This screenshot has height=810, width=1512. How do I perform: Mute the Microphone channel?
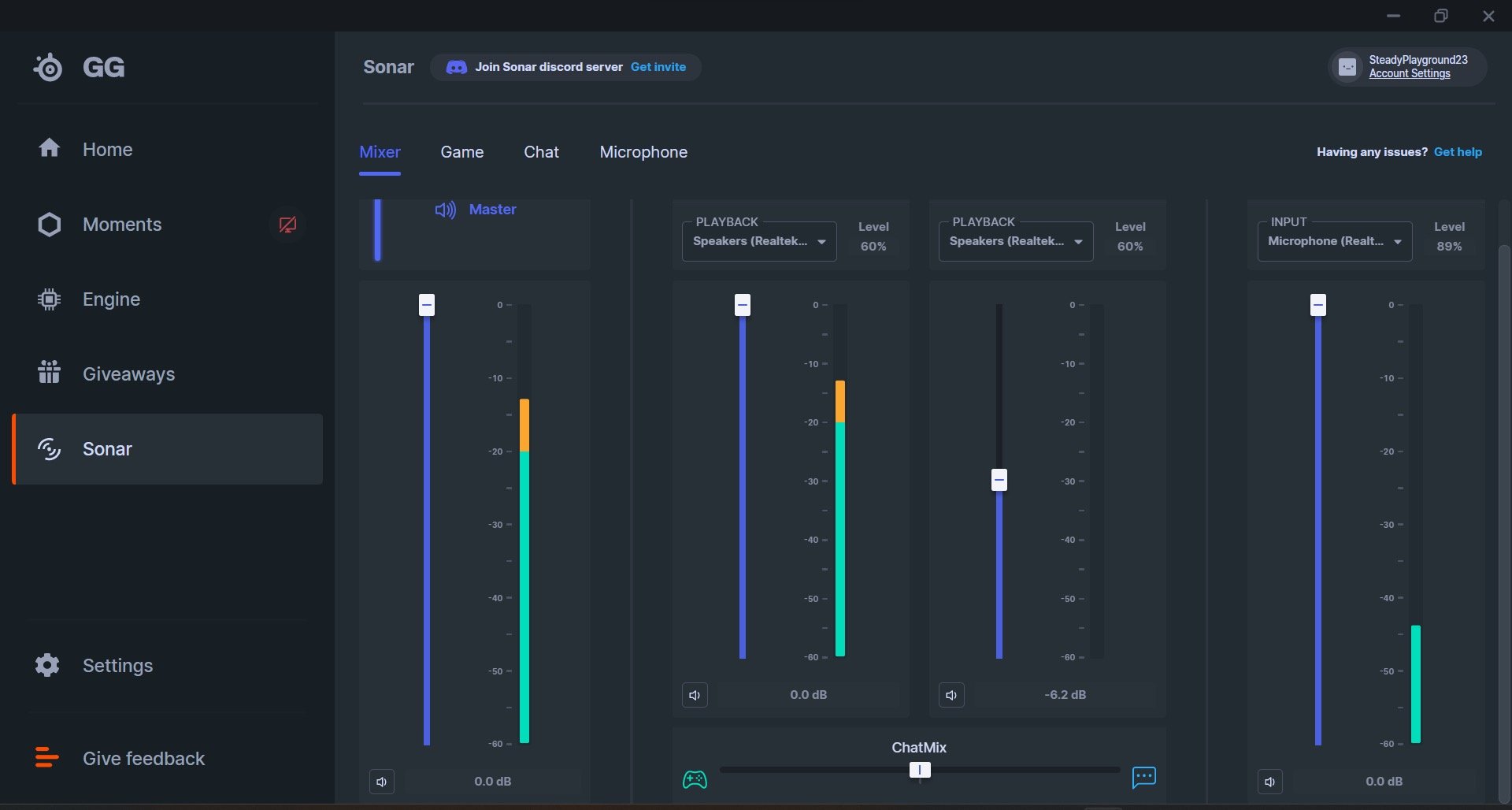click(x=1270, y=782)
